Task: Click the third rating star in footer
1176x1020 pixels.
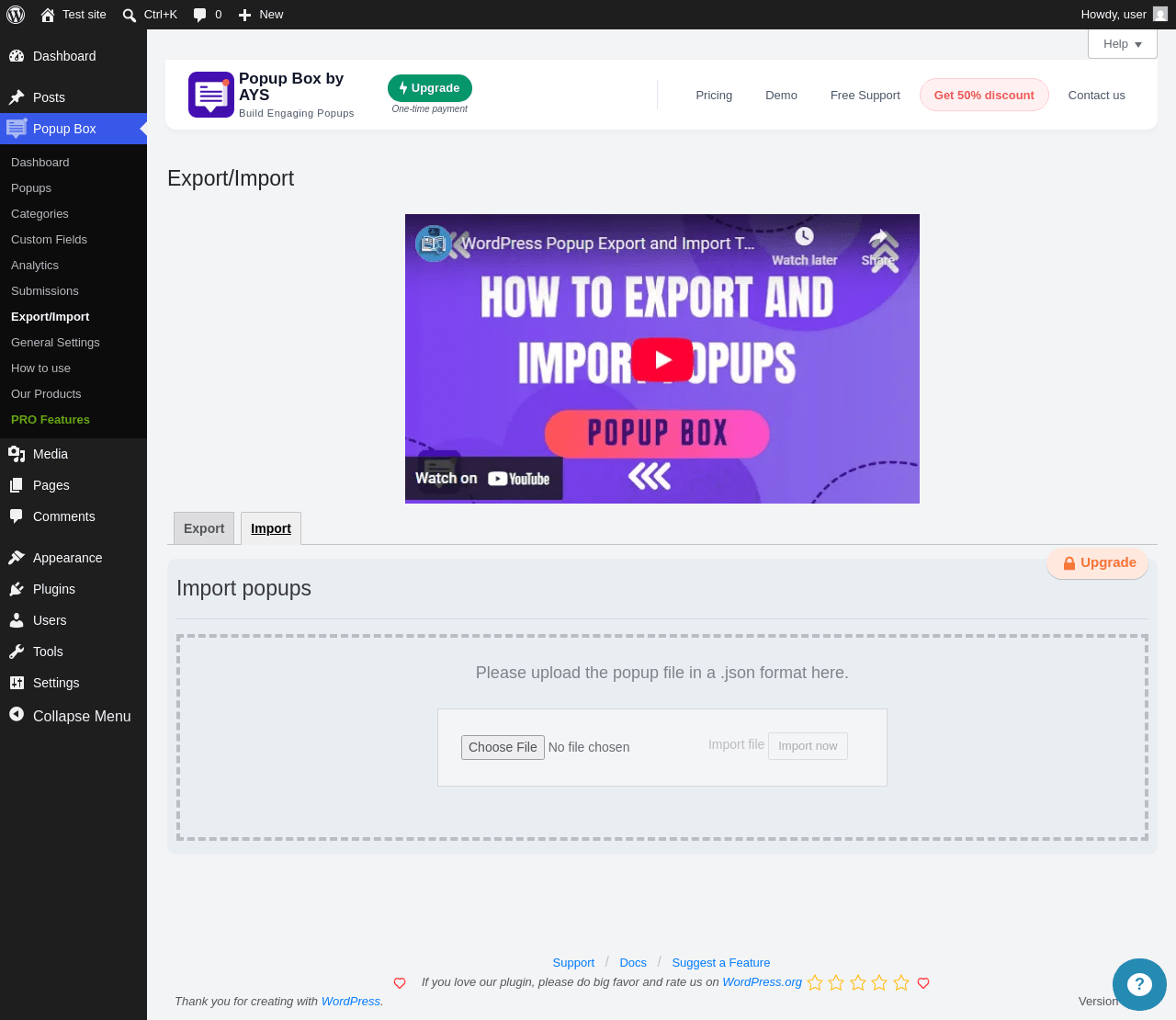Action: coord(858,983)
